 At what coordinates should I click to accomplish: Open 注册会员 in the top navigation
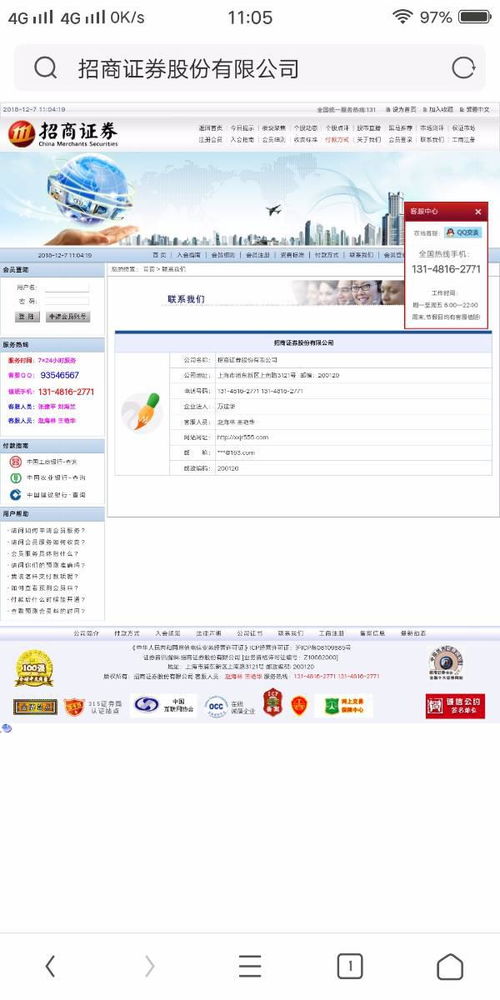tap(210, 139)
